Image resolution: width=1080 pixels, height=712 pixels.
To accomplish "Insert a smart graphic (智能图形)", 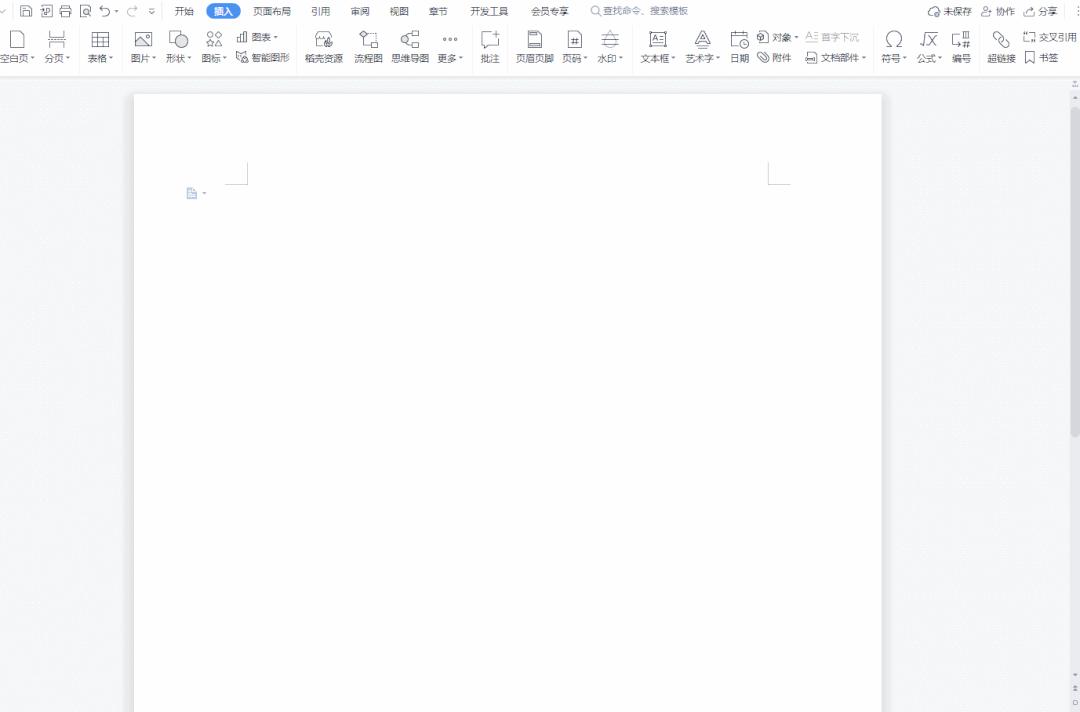I will [262, 58].
